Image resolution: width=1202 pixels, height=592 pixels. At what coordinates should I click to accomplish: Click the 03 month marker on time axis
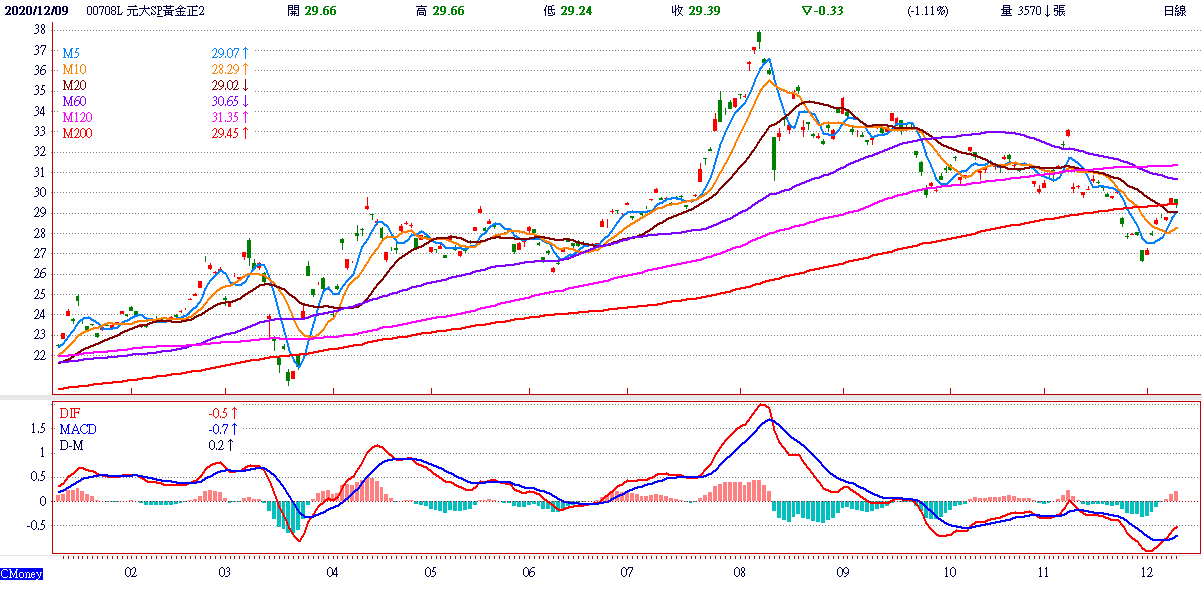coord(224,573)
